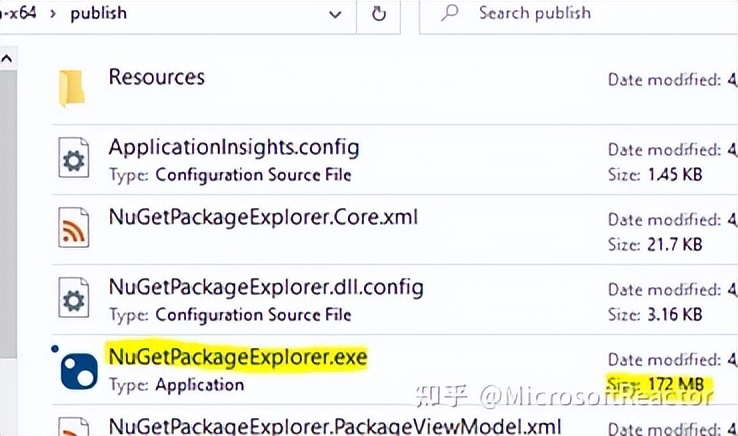Click the NuGetPackageExplorer.exe application icon
The height and width of the screenshot is (436, 738).
coord(77,371)
